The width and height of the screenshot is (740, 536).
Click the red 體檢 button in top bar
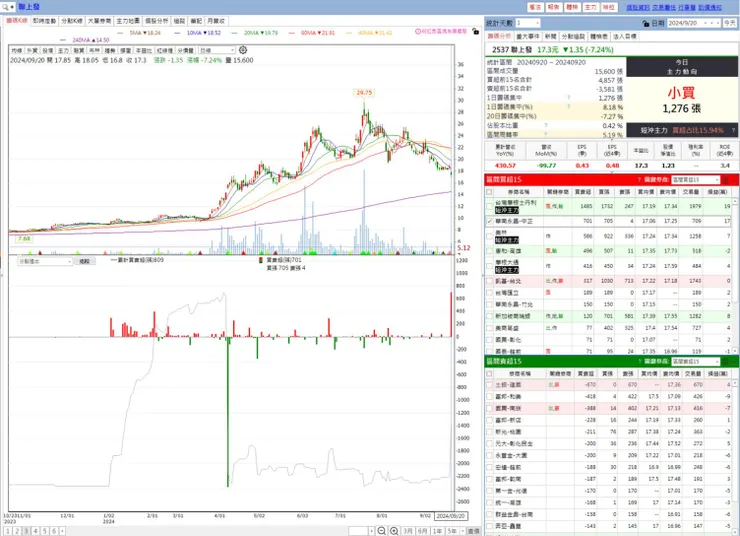click(572, 7)
